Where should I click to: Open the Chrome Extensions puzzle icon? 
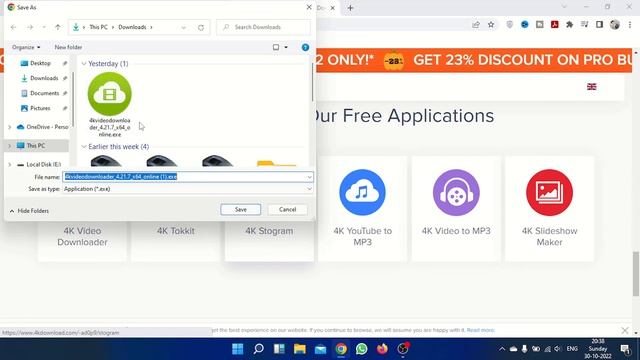pyautogui.click(x=569, y=25)
